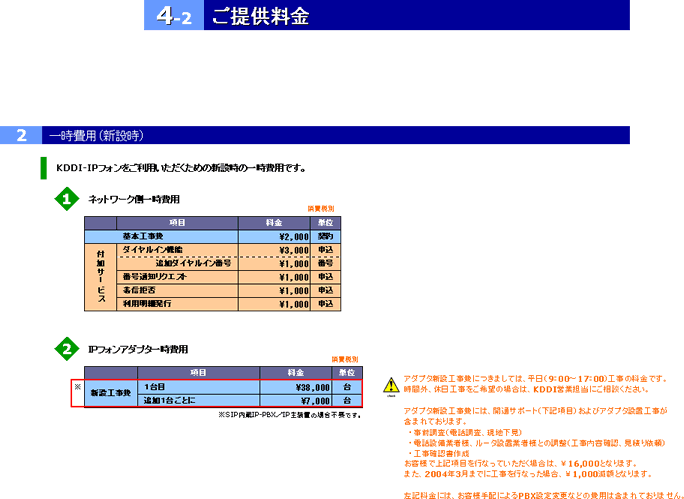Viewport: 684px width, 499px height.
Task: Click 単位 header in the network cost table
Action: pyautogui.click(x=325, y=223)
